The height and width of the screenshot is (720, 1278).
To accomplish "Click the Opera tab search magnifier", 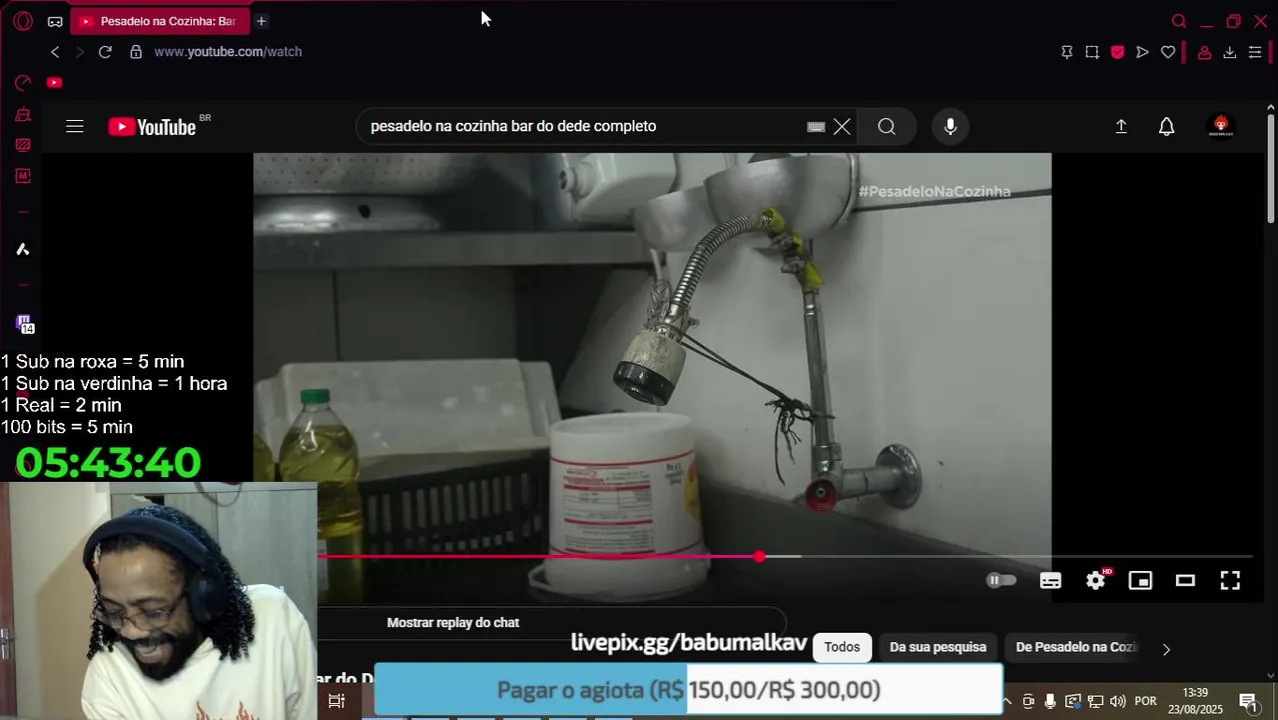I will tap(1179, 21).
